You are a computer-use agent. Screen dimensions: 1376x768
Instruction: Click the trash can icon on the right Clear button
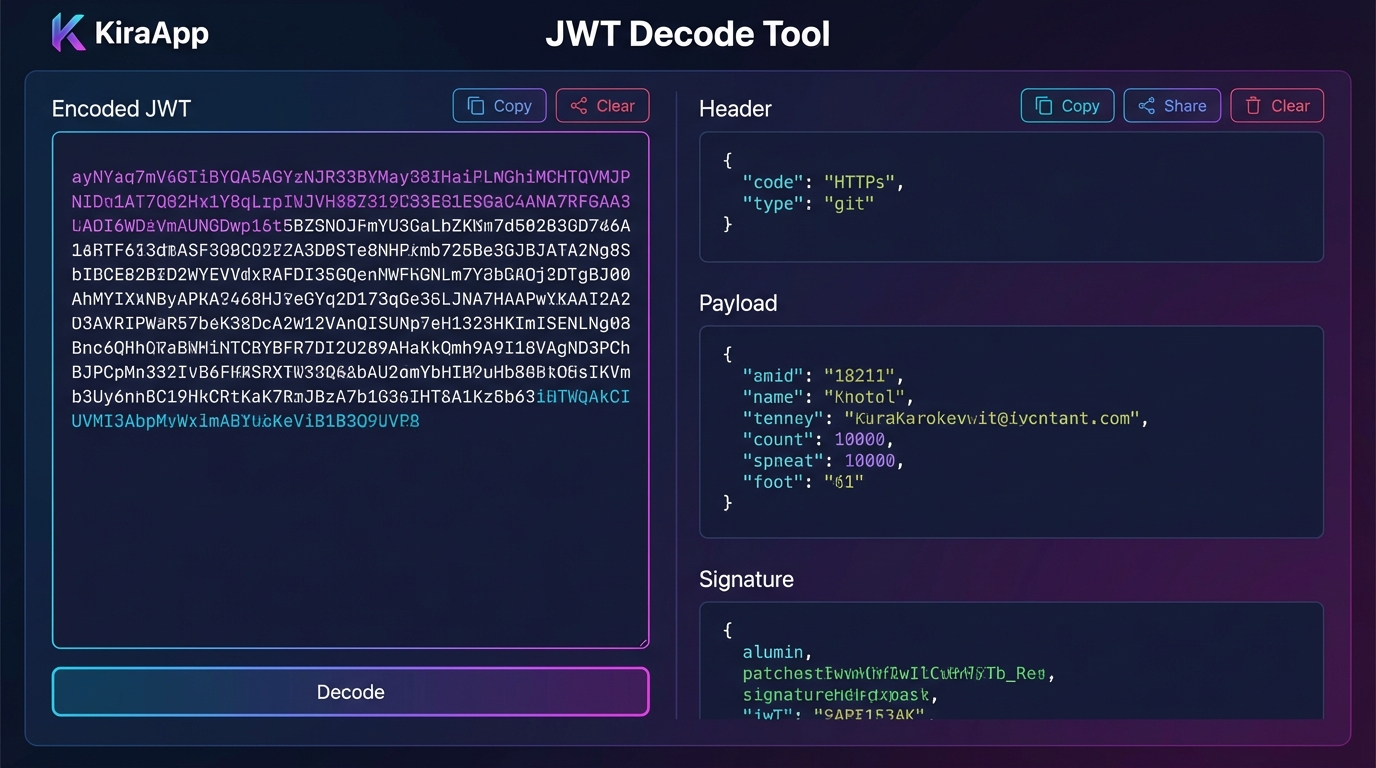[x=1254, y=105]
